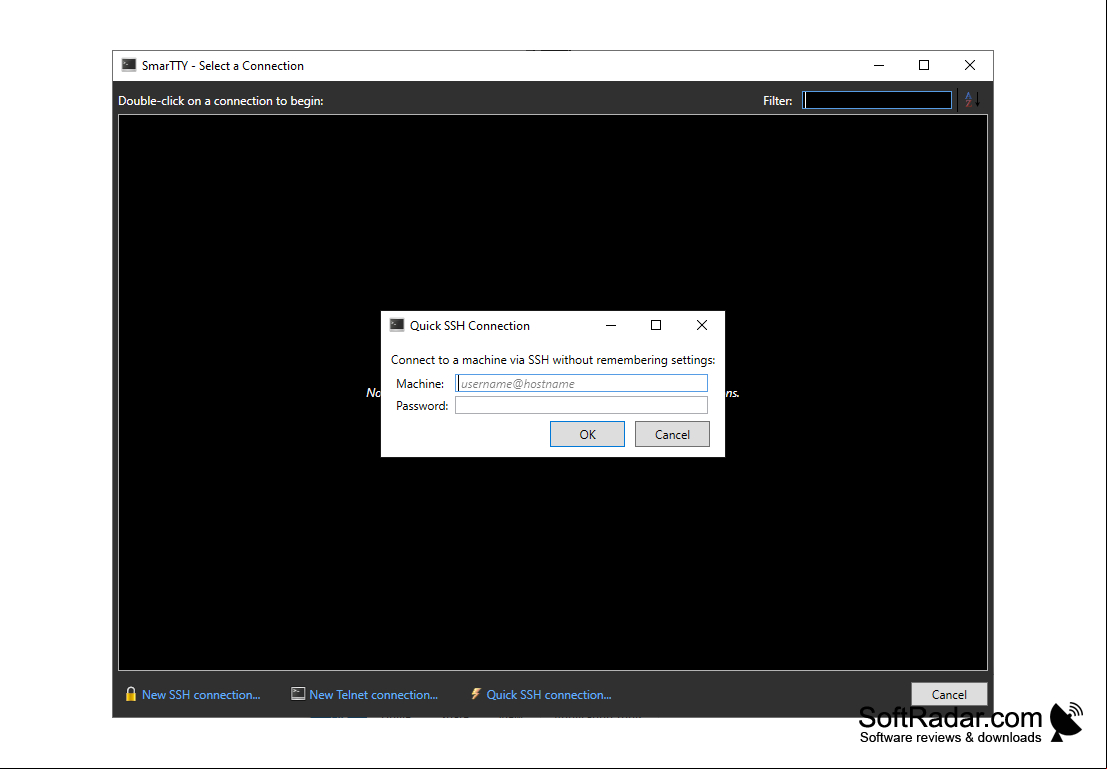The width and height of the screenshot is (1107, 769).
Task: Click the SmarTTY app icon in title bar
Action: [x=128, y=65]
